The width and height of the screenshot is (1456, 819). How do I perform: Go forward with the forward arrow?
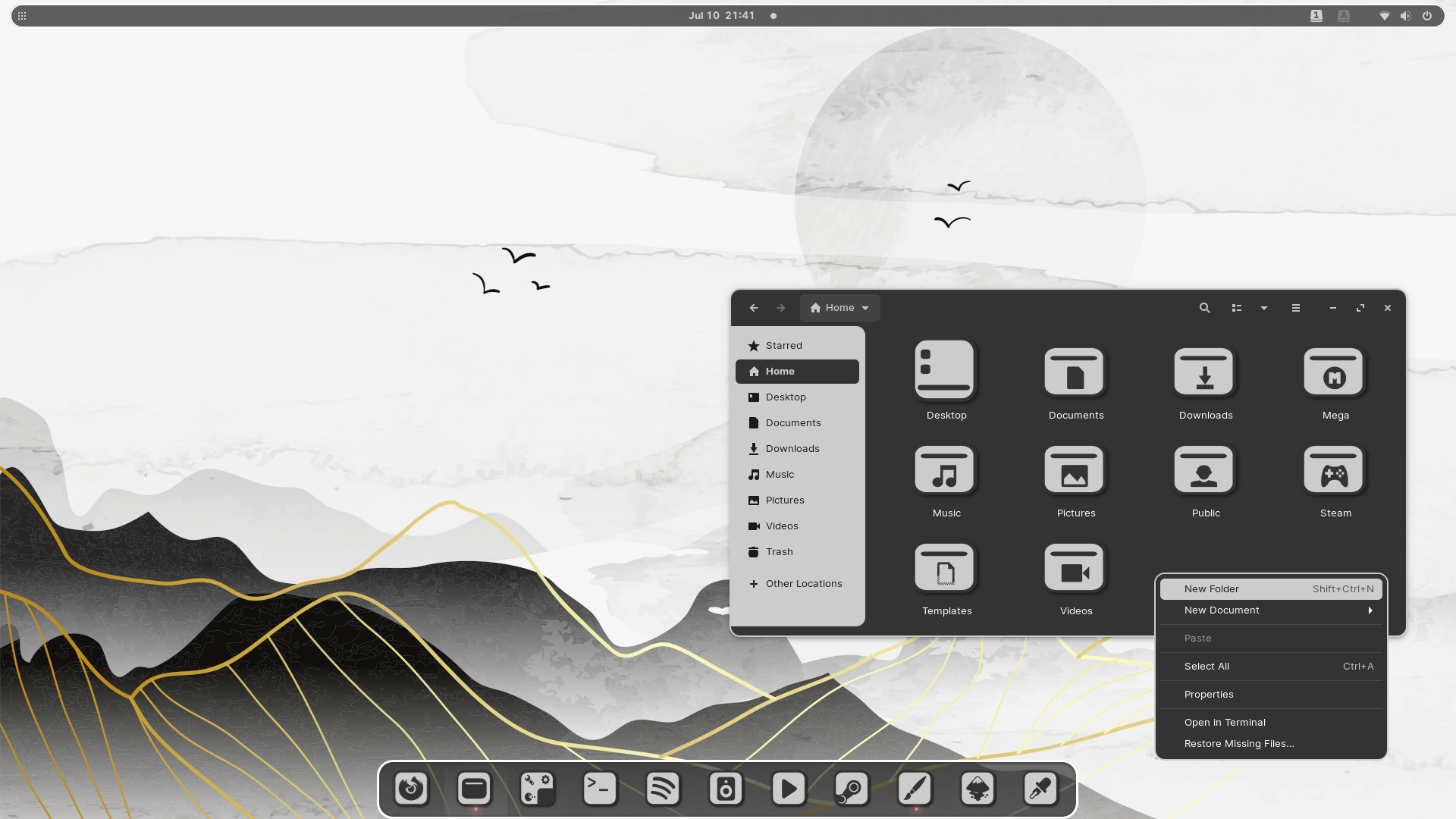tap(781, 308)
